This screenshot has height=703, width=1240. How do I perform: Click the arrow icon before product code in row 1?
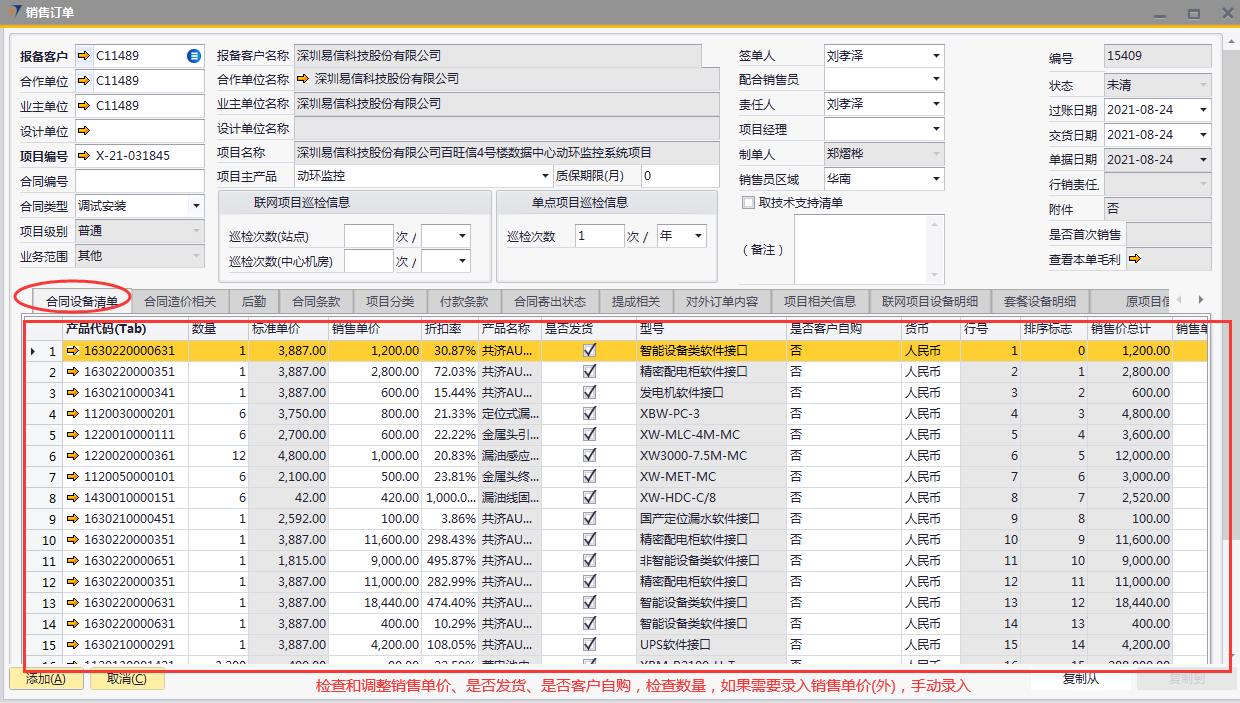73,351
